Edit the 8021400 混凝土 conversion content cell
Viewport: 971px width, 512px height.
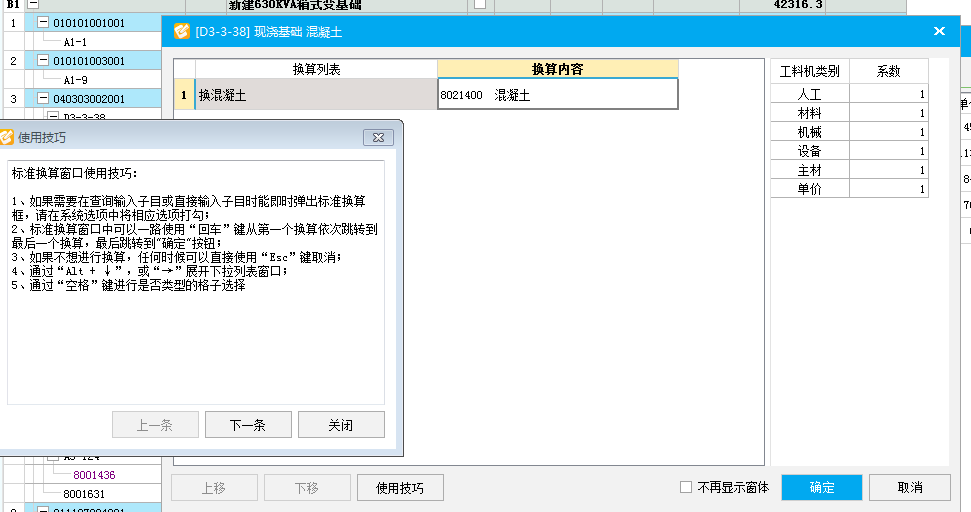(557, 95)
